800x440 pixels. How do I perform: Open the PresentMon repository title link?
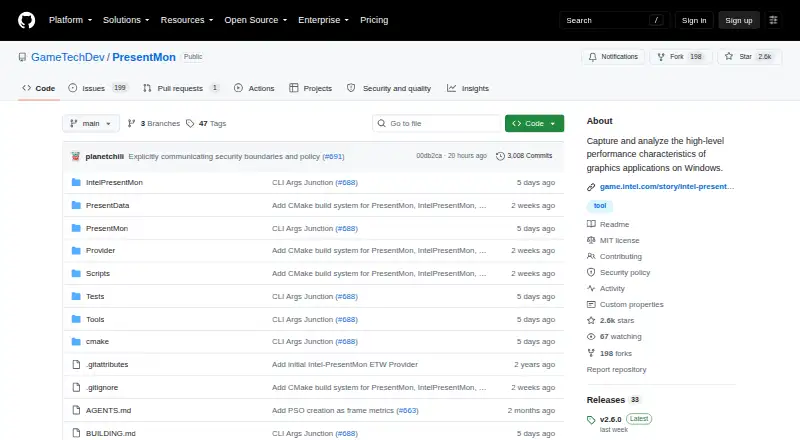point(144,57)
